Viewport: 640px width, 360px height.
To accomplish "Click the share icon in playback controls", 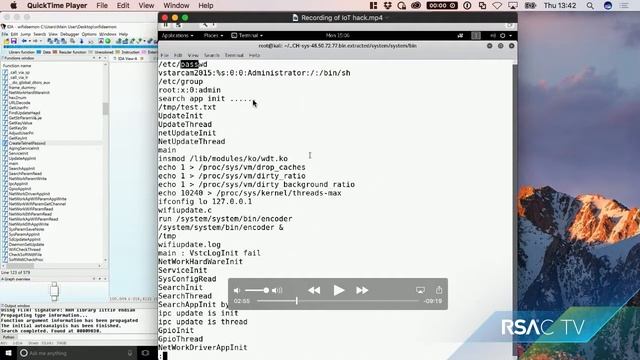I will click(439, 289).
